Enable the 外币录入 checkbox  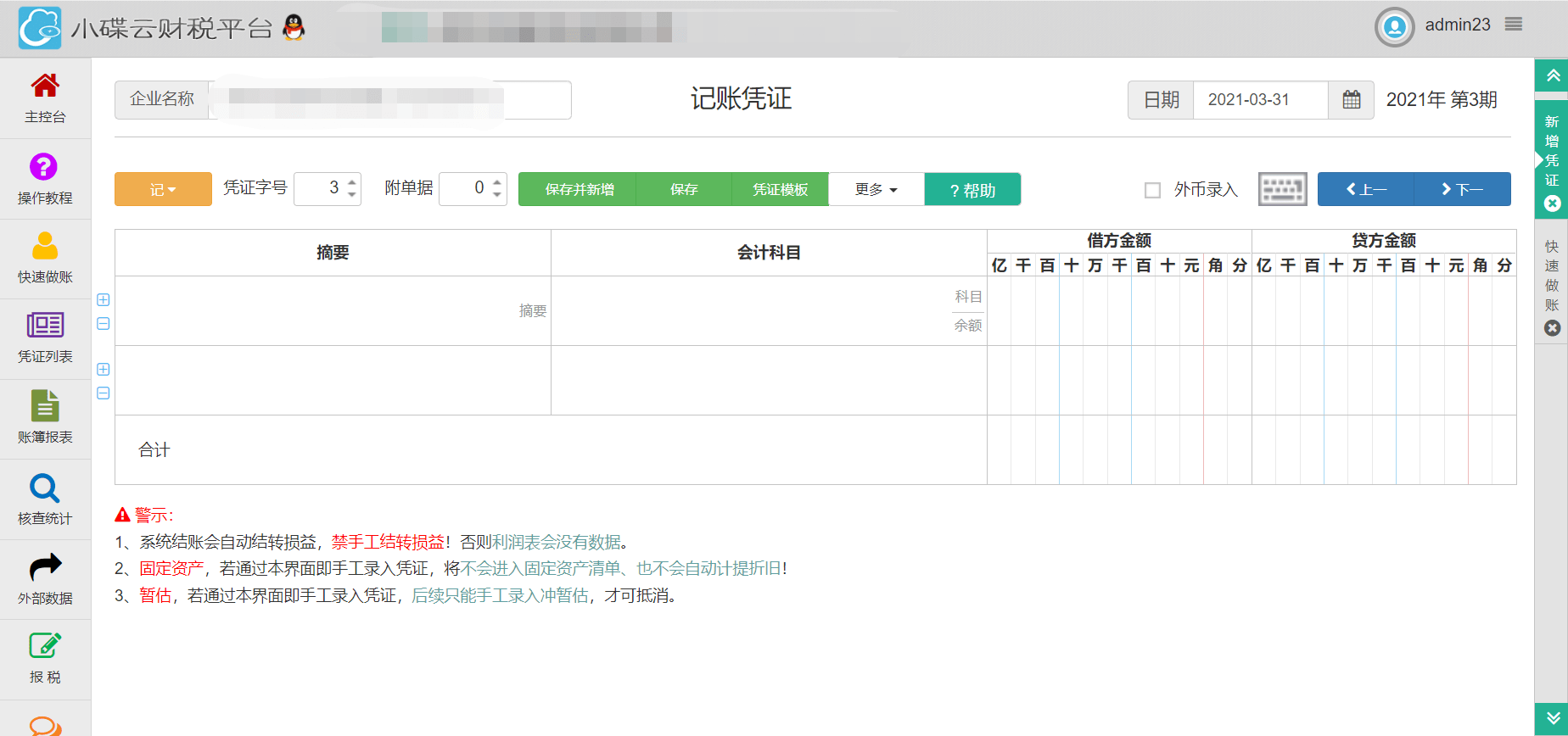[x=1152, y=190]
